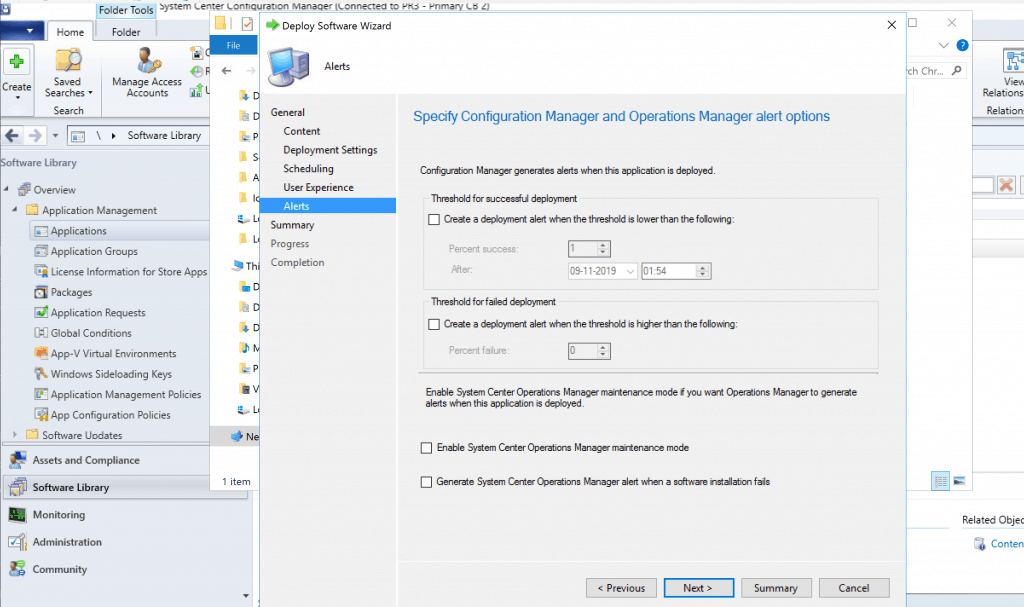Cancel the Deploy Software Wizard
The image size is (1024, 607).
pyautogui.click(x=854, y=588)
